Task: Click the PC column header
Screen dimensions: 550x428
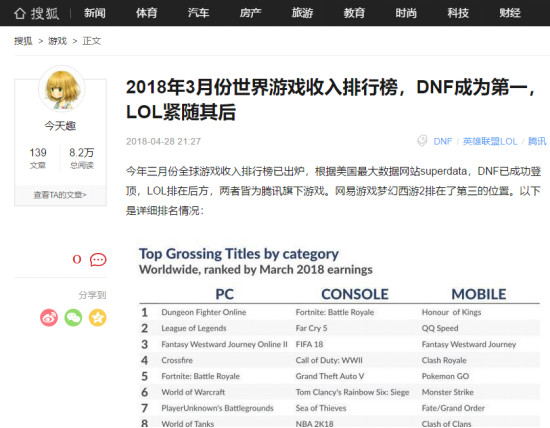Action: pyautogui.click(x=224, y=294)
